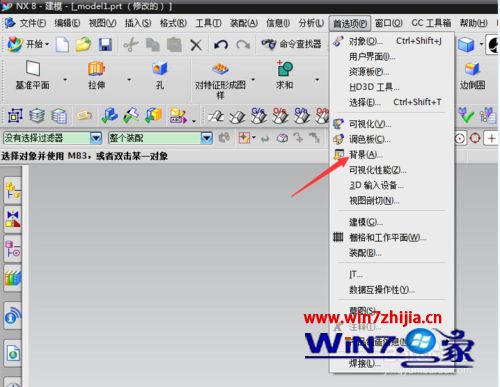Open the constraint navigator sidebar icon
The height and width of the screenshot is (387, 500).
tap(13, 219)
